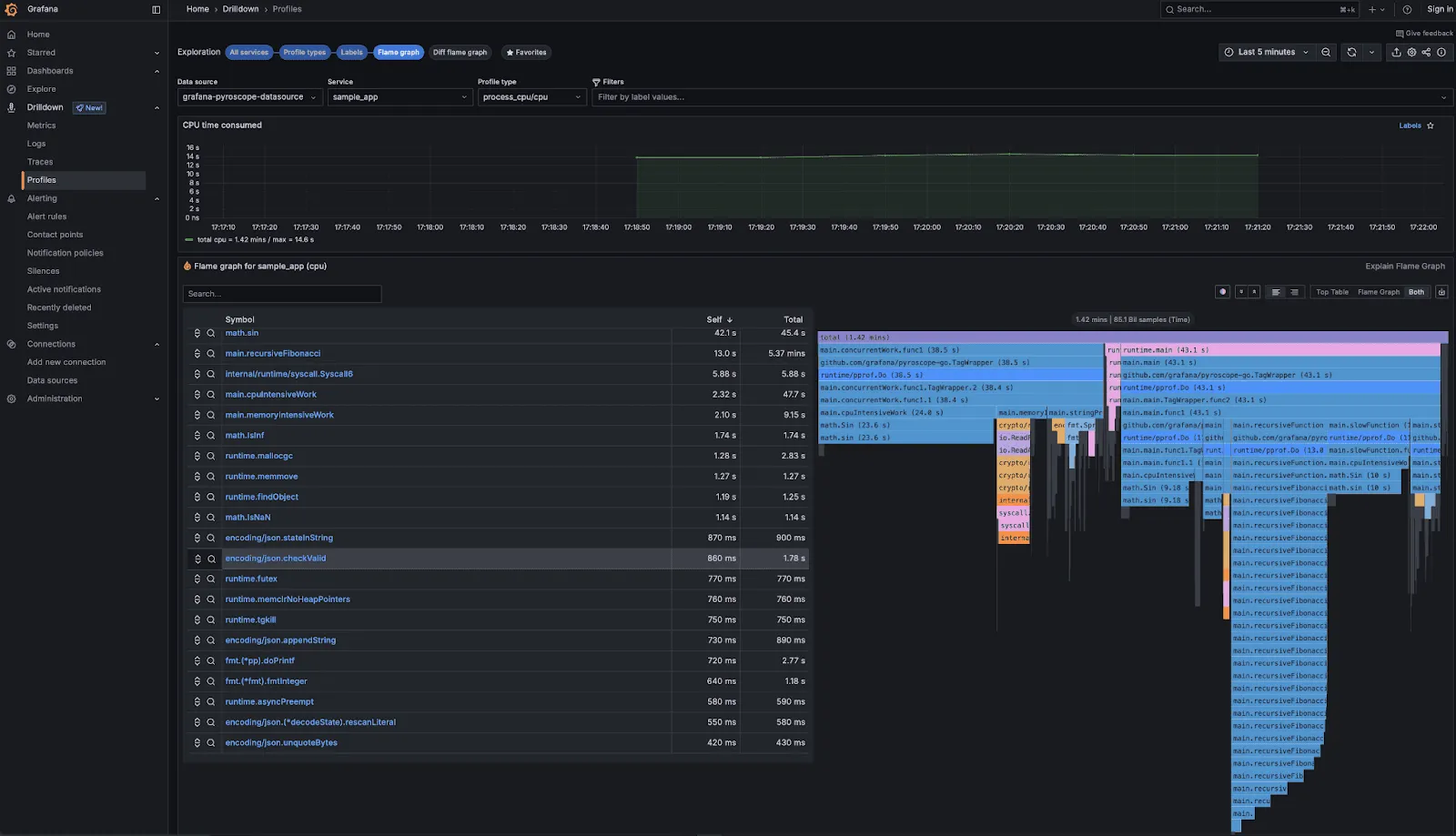Toggle the left text-align option above flame graph
Viewport: 1456px width, 836px height.
click(1276, 292)
